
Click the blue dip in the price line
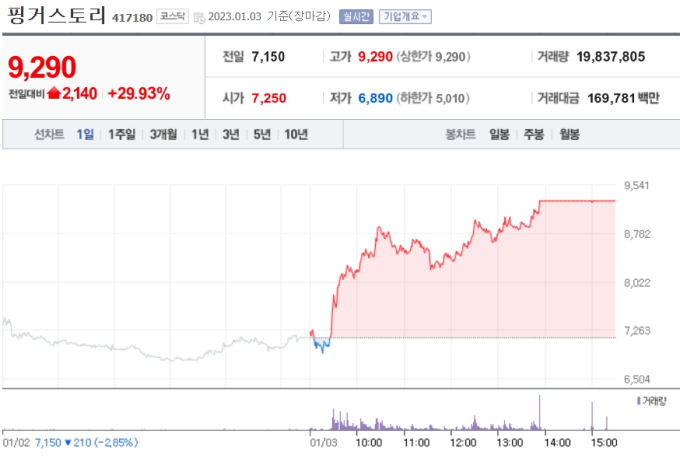point(322,345)
